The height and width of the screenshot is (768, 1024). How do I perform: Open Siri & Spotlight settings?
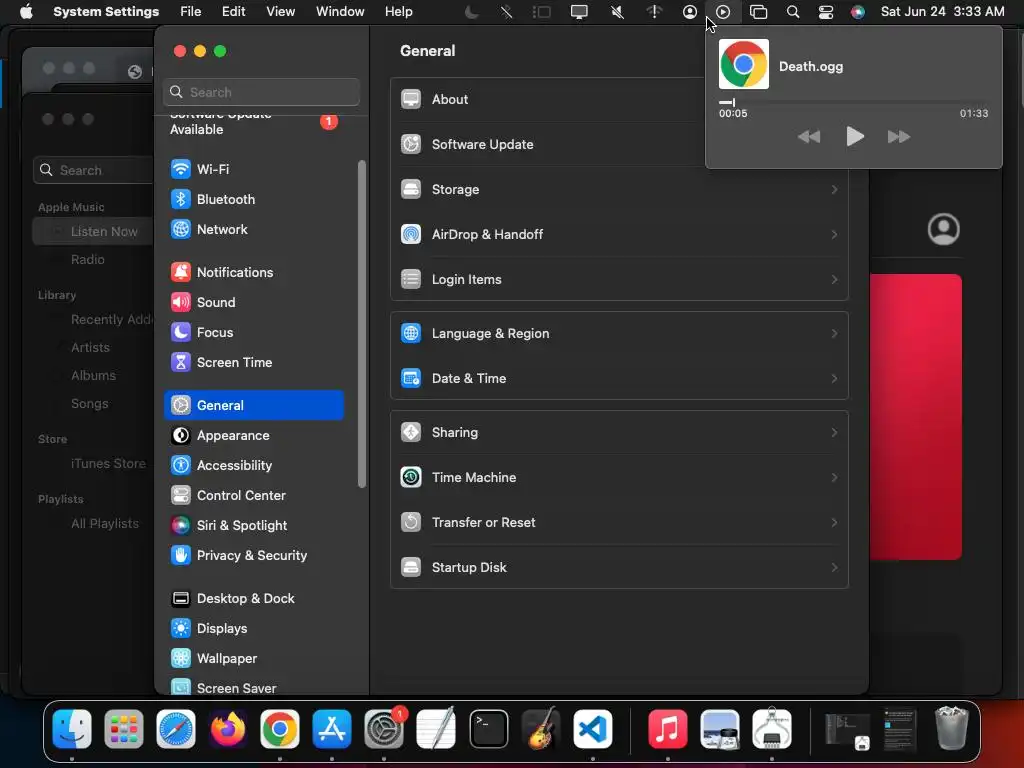(x=253, y=526)
